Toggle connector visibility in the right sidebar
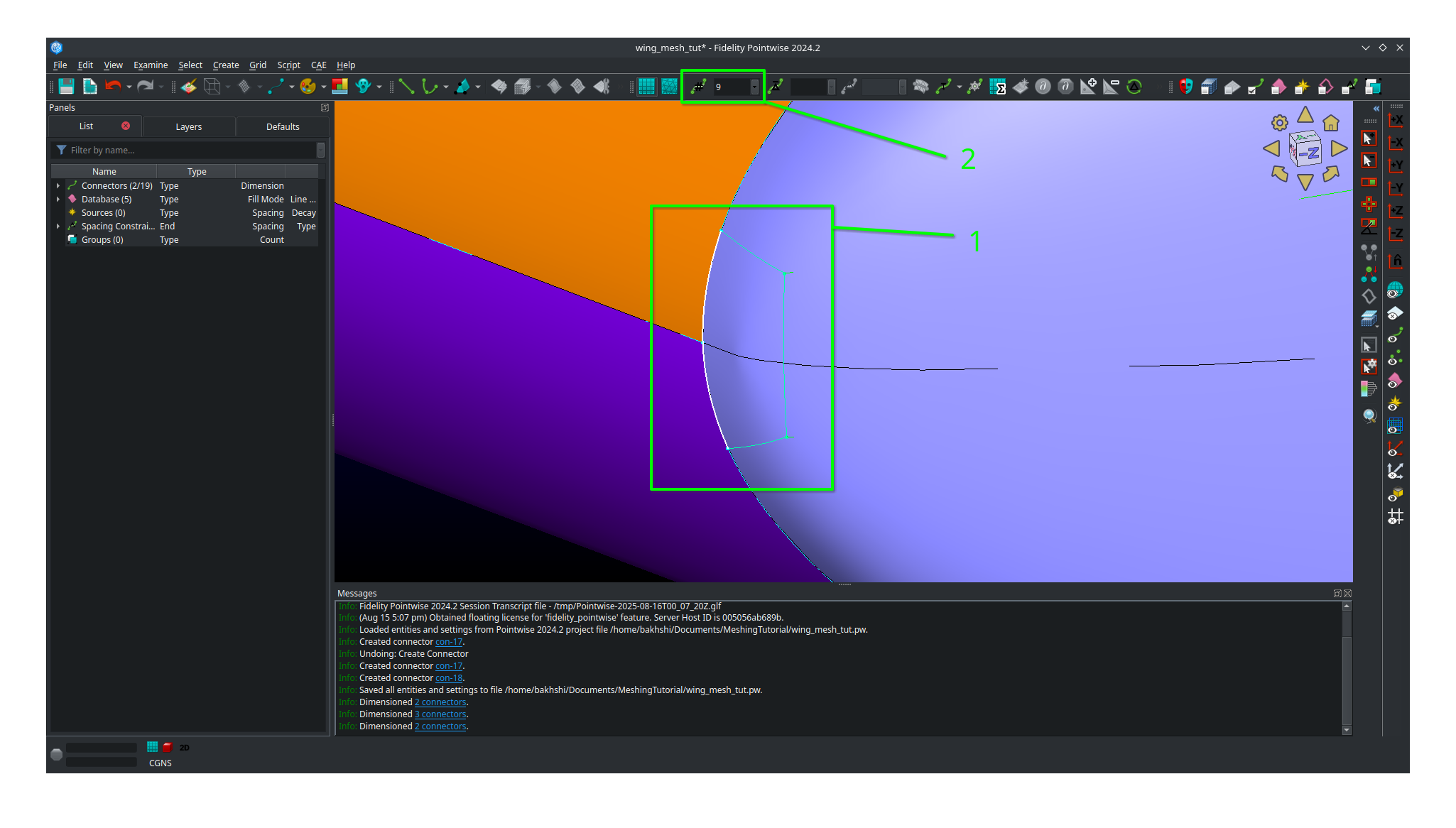The width and height of the screenshot is (1456, 828). (1394, 335)
